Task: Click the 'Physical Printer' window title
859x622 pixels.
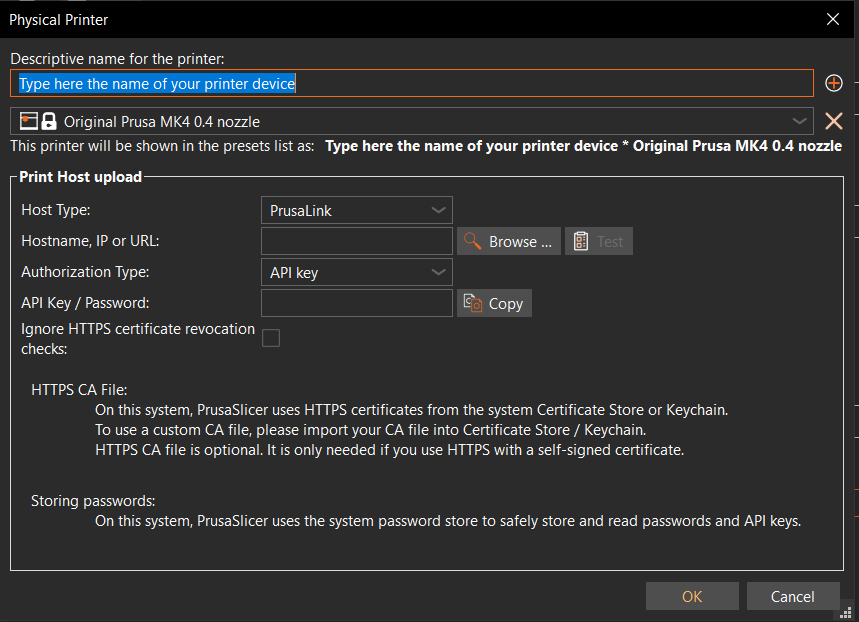Action: point(59,20)
